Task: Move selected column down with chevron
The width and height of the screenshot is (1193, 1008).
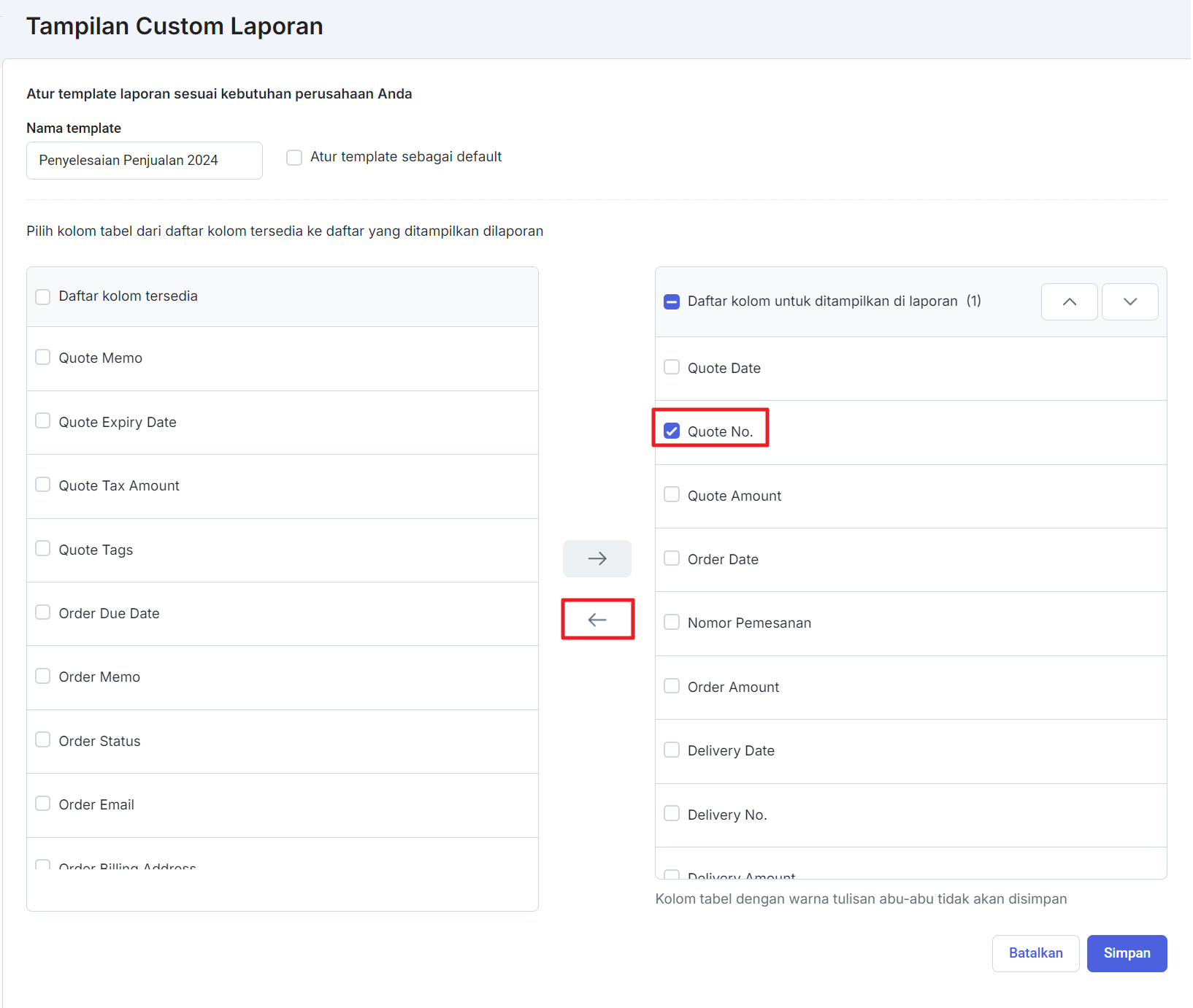Action: pyautogui.click(x=1129, y=301)
